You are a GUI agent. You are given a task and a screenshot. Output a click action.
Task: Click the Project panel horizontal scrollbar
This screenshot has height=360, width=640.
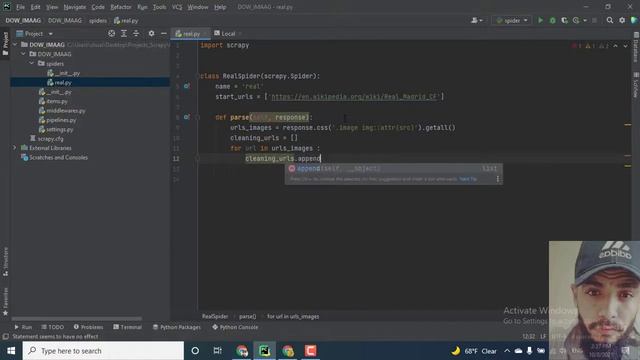[x=77, y=318]
